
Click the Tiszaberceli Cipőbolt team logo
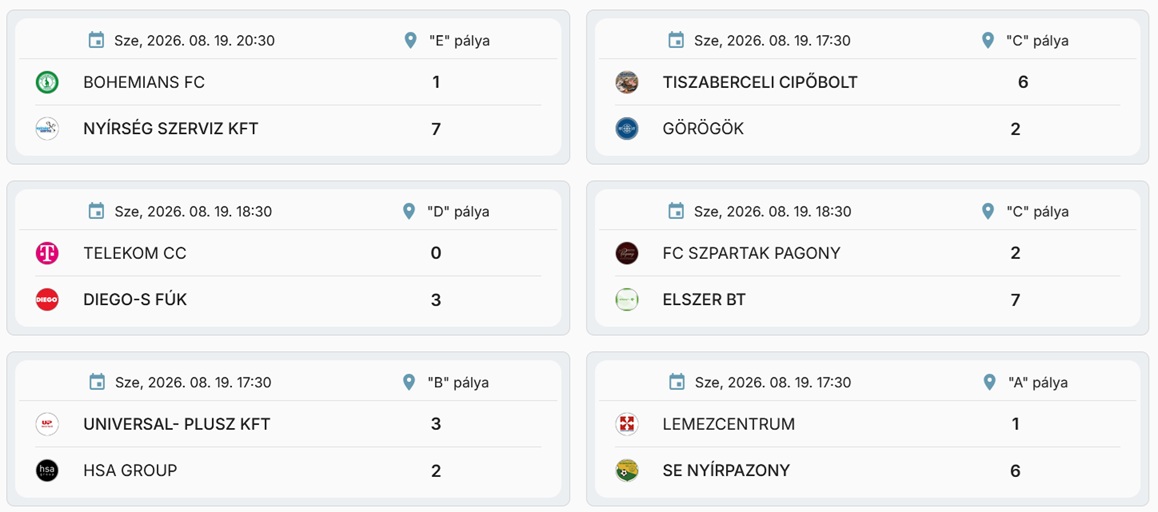(x=626, y=82)
